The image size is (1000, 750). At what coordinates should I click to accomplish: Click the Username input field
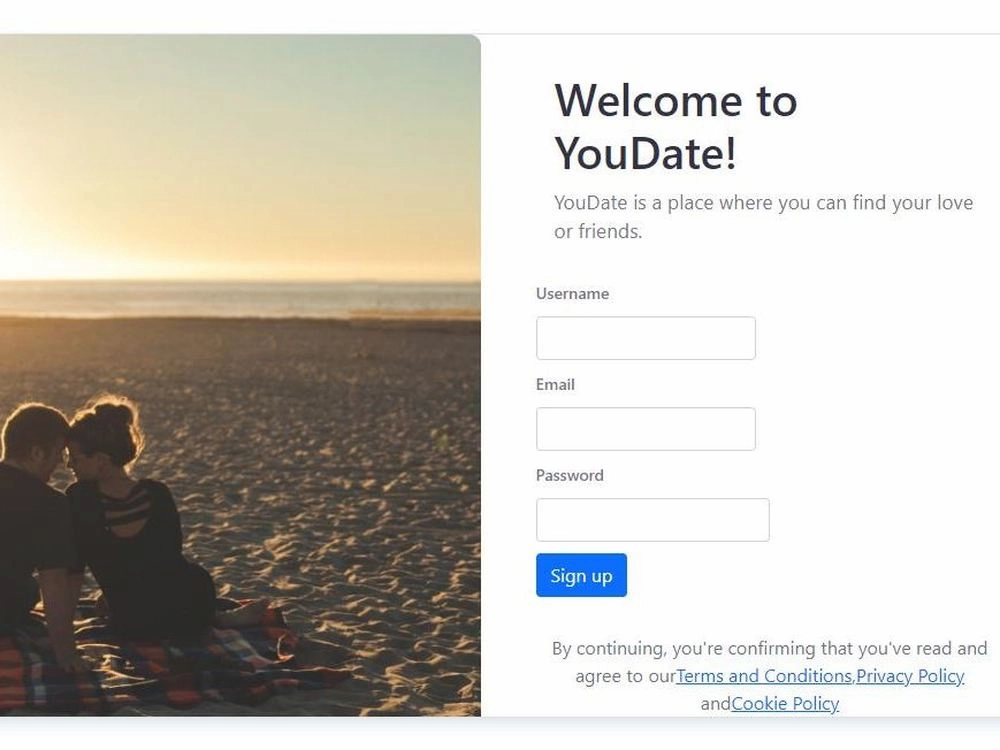[645, 338]
